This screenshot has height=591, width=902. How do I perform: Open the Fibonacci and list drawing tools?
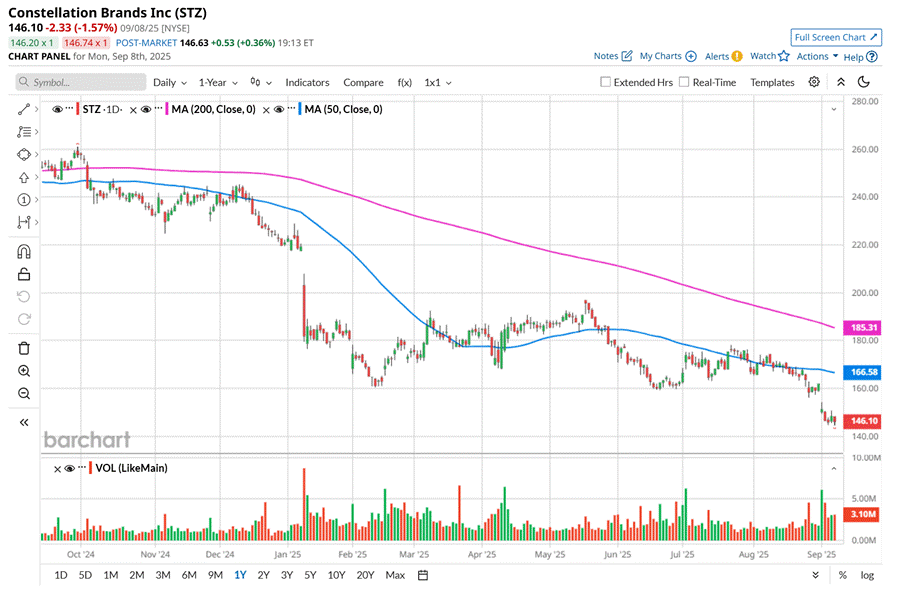(x=24, y=132)
